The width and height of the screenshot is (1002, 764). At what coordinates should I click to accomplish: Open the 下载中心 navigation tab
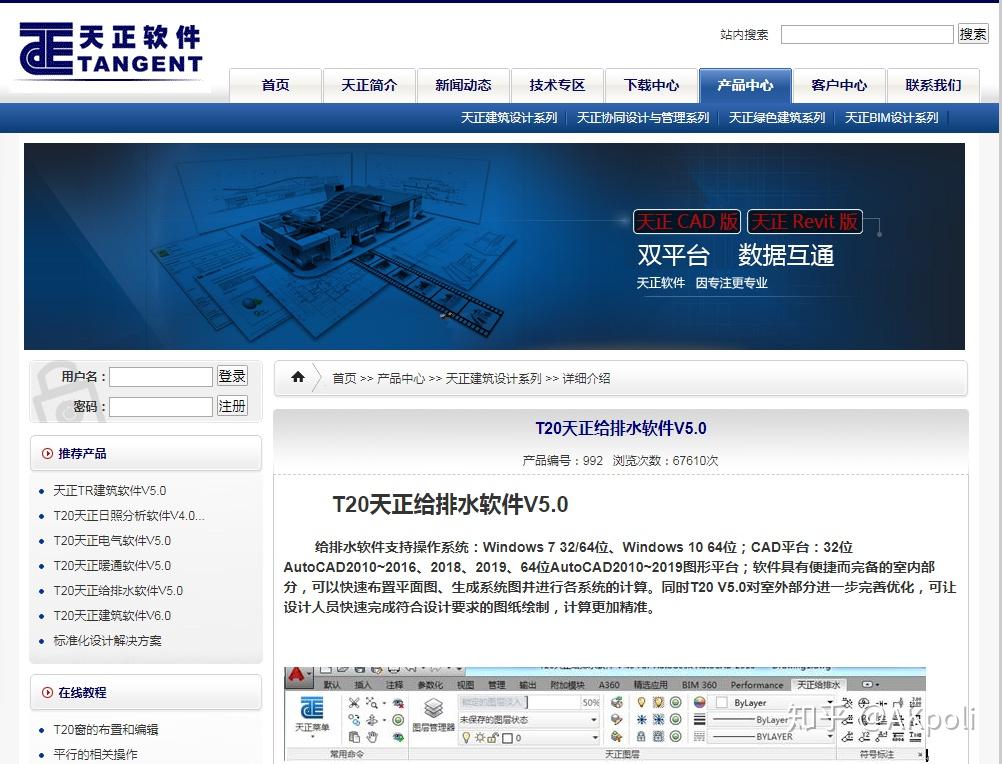651,85
